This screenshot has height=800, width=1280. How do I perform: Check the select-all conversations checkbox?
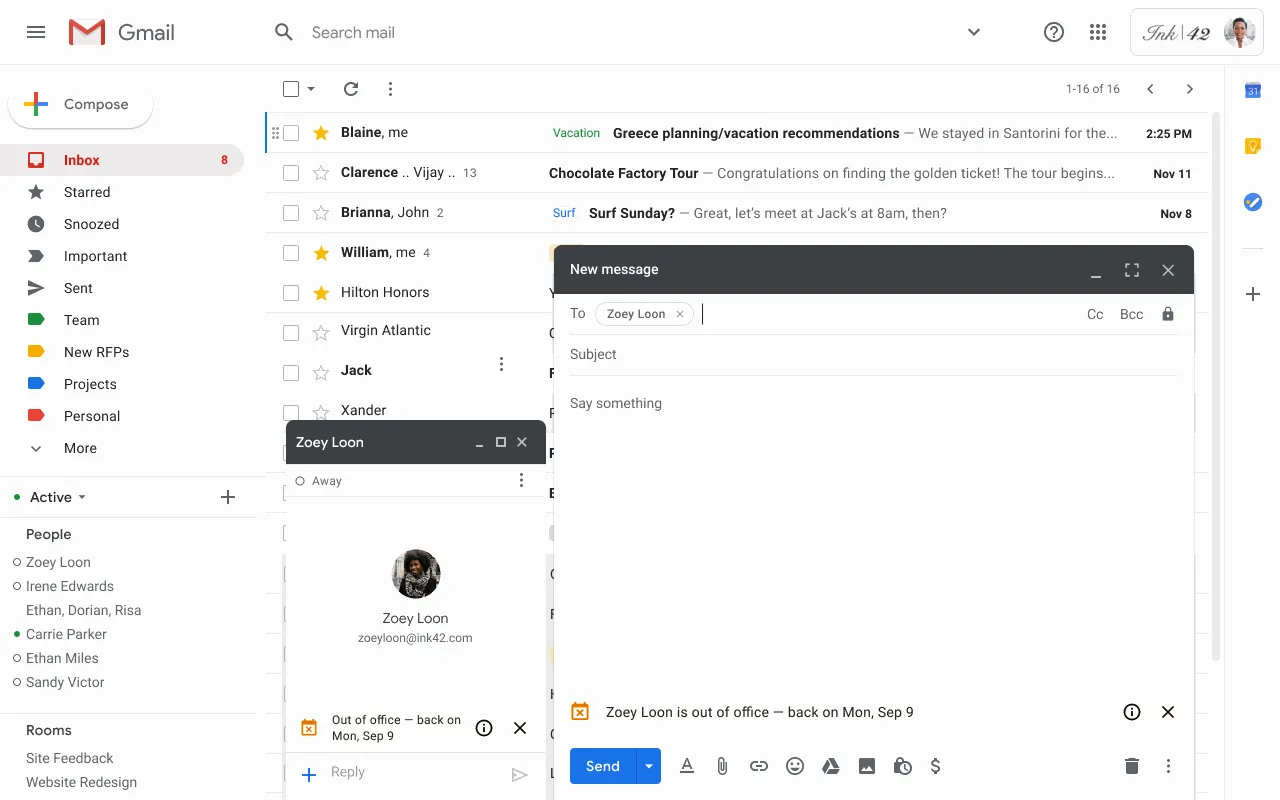point(289,89)
